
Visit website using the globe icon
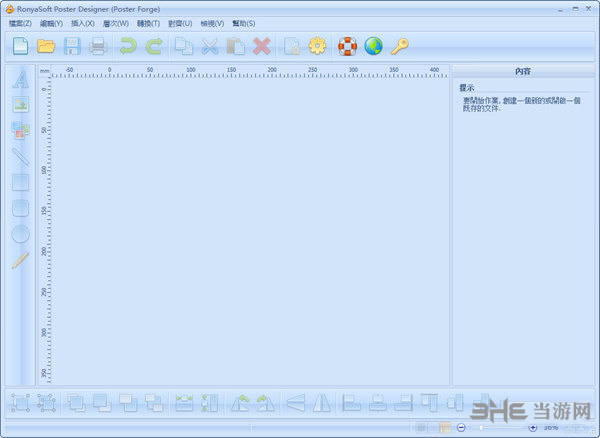coord(373,46)
